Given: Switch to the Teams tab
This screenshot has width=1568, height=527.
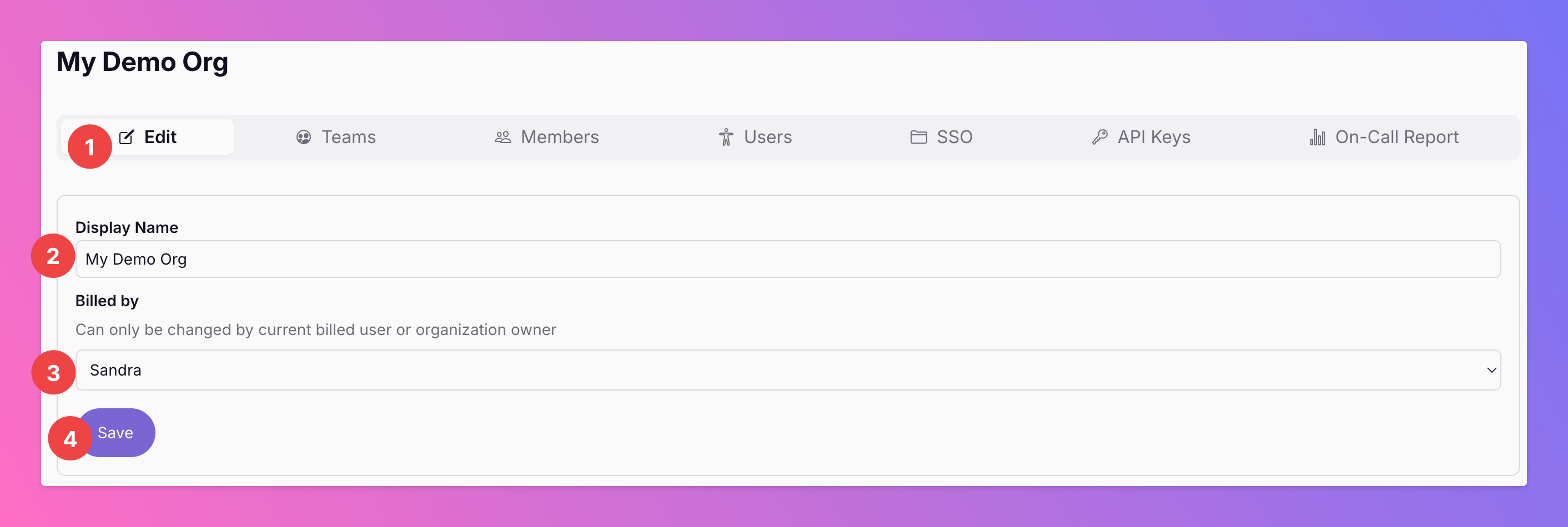Looking at the screenshot, I should pyautogui.click(x=335, y=138).
